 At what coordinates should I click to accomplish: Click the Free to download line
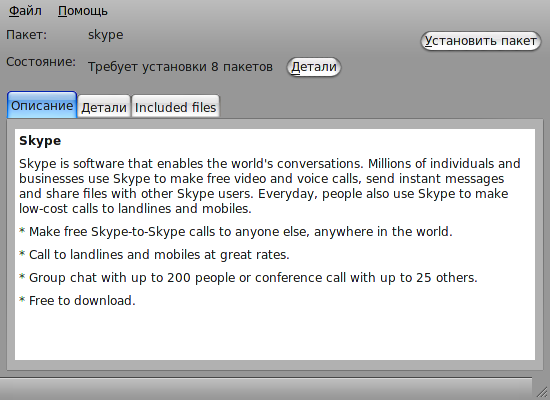pyautogui.click(x=77, y=301)
